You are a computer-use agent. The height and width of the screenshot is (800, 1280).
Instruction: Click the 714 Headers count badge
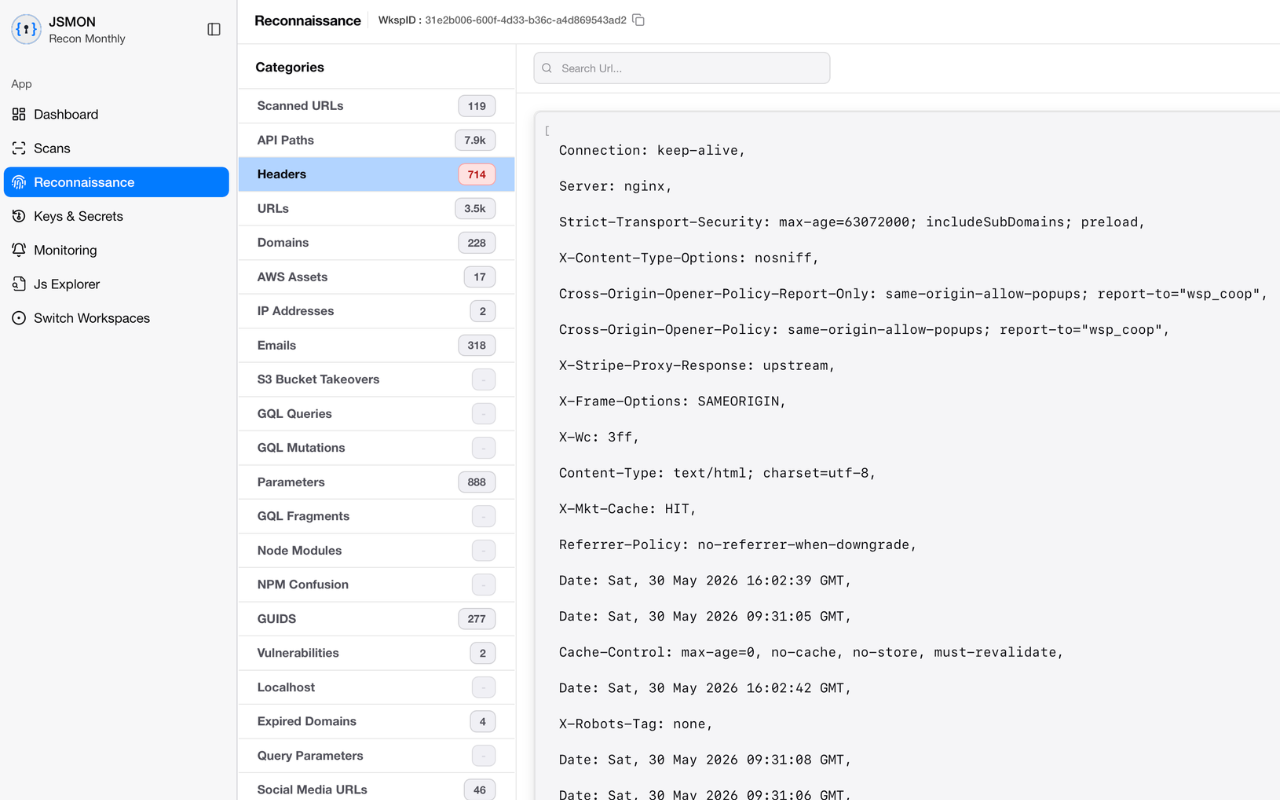tap(477, 174)
